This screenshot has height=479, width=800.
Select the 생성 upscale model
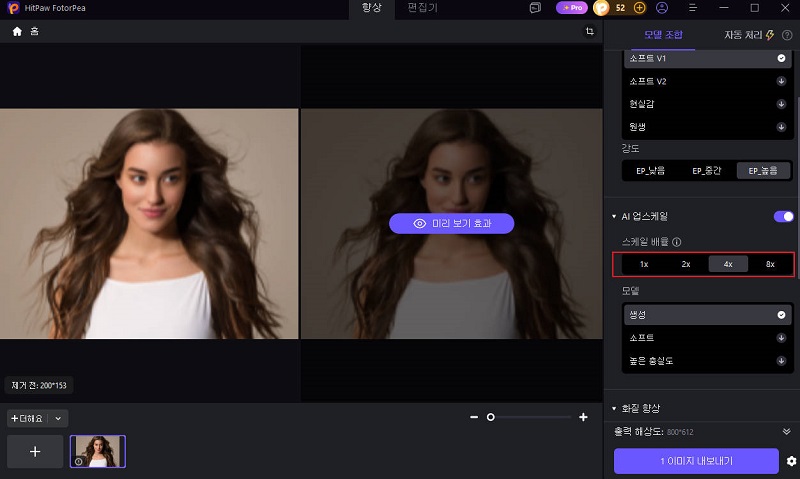pyautogui.click(x=707, y=315)
